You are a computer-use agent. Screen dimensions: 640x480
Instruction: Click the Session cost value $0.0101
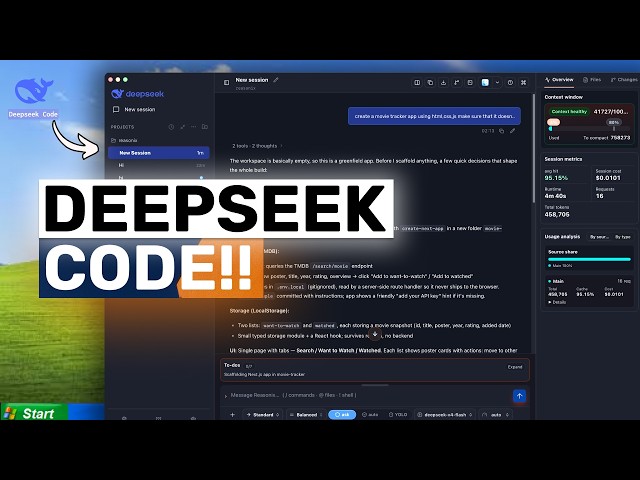coord(608,178)
